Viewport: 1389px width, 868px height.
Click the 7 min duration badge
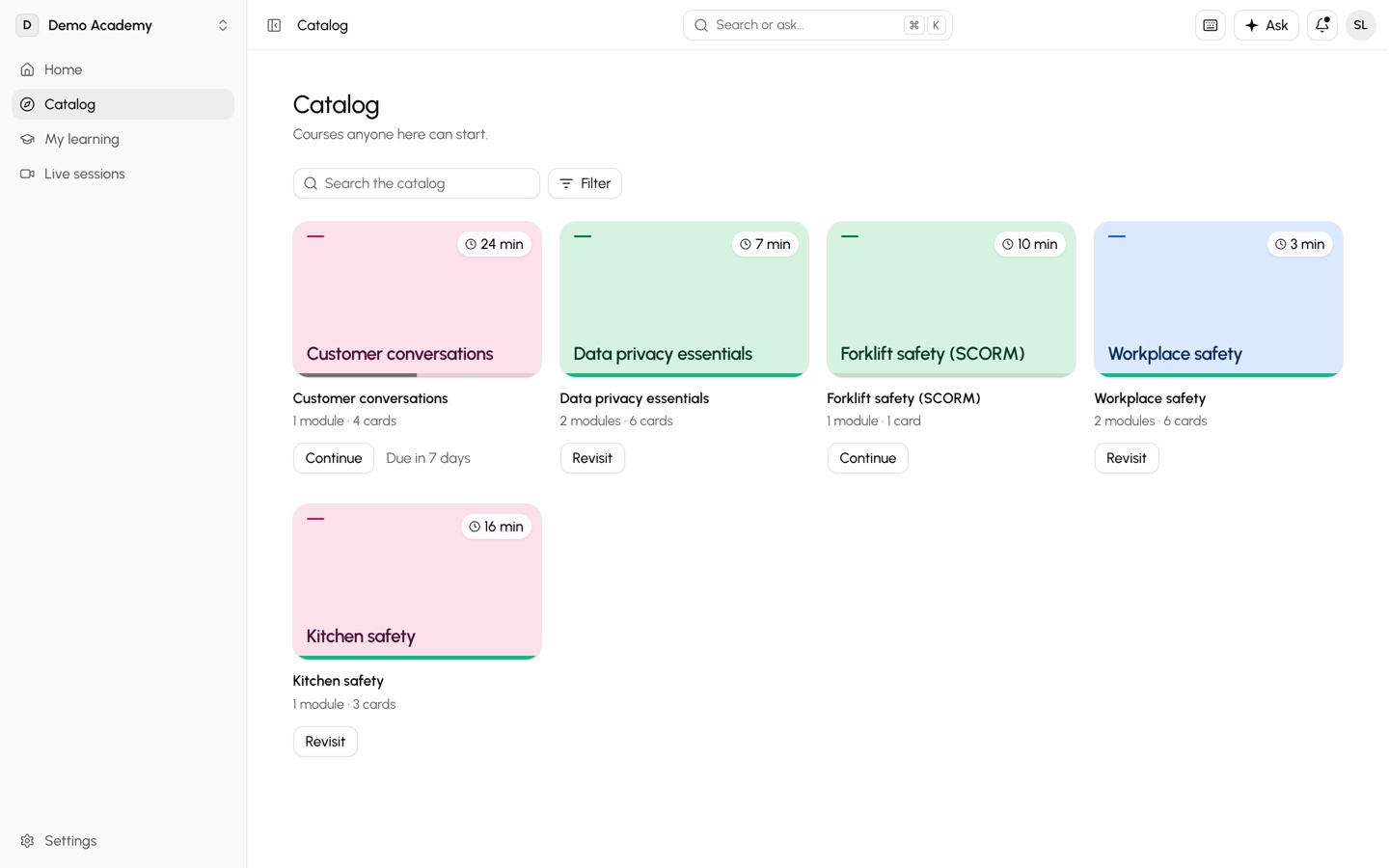pos(765,244)
